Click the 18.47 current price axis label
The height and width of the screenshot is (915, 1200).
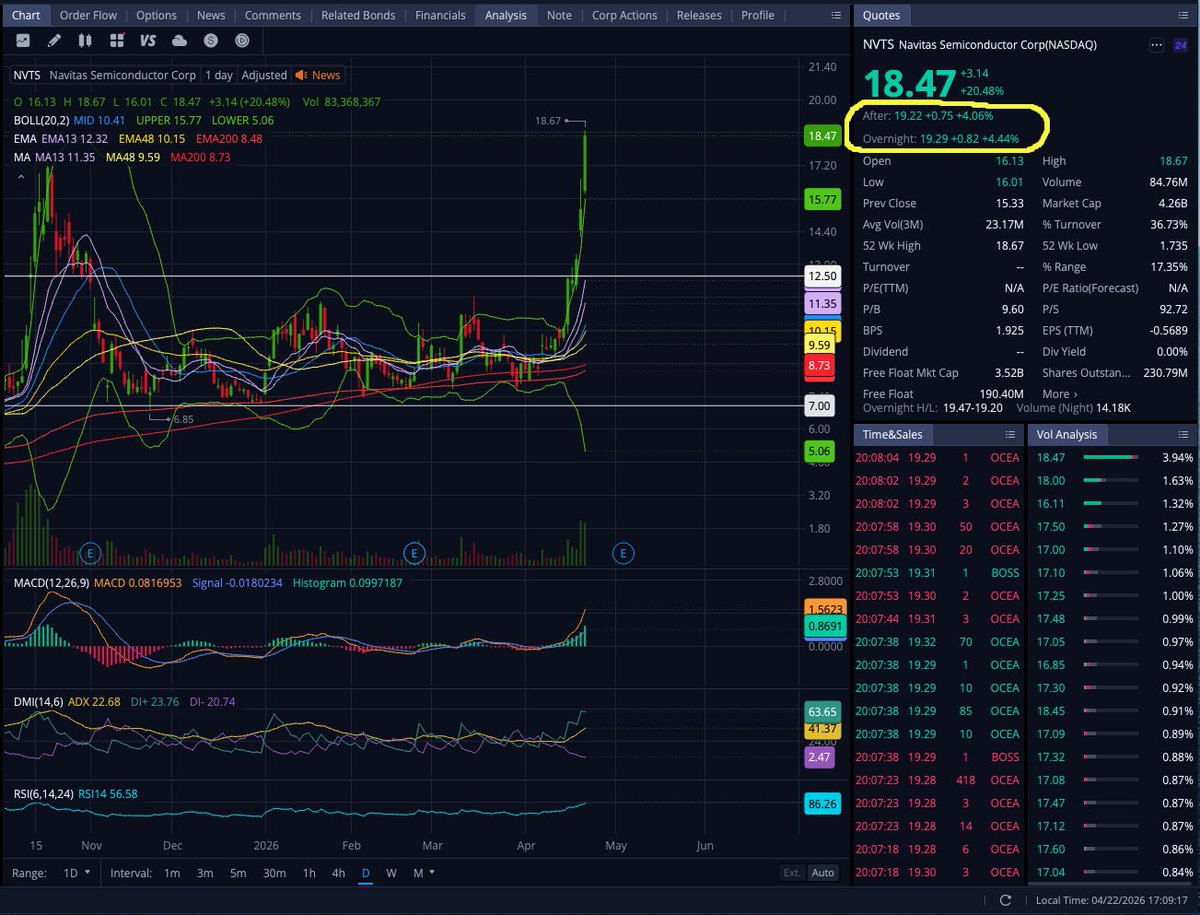pos(822,136)
